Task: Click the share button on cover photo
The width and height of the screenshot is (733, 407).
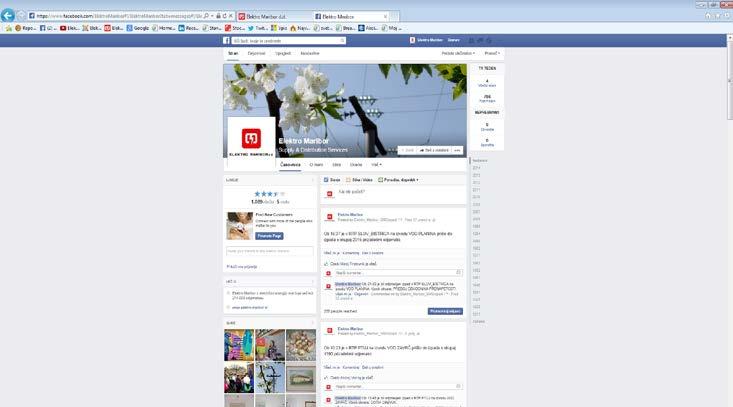Action: [x=434, y=150]
